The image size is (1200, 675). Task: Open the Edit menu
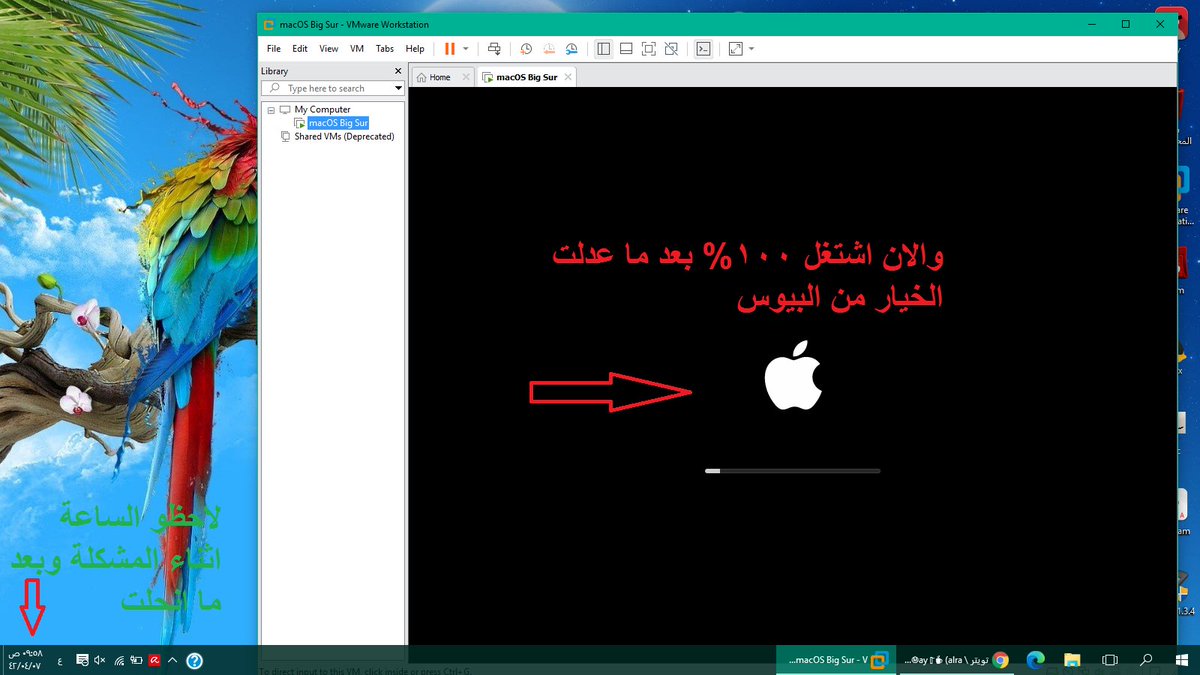(300, 48)
